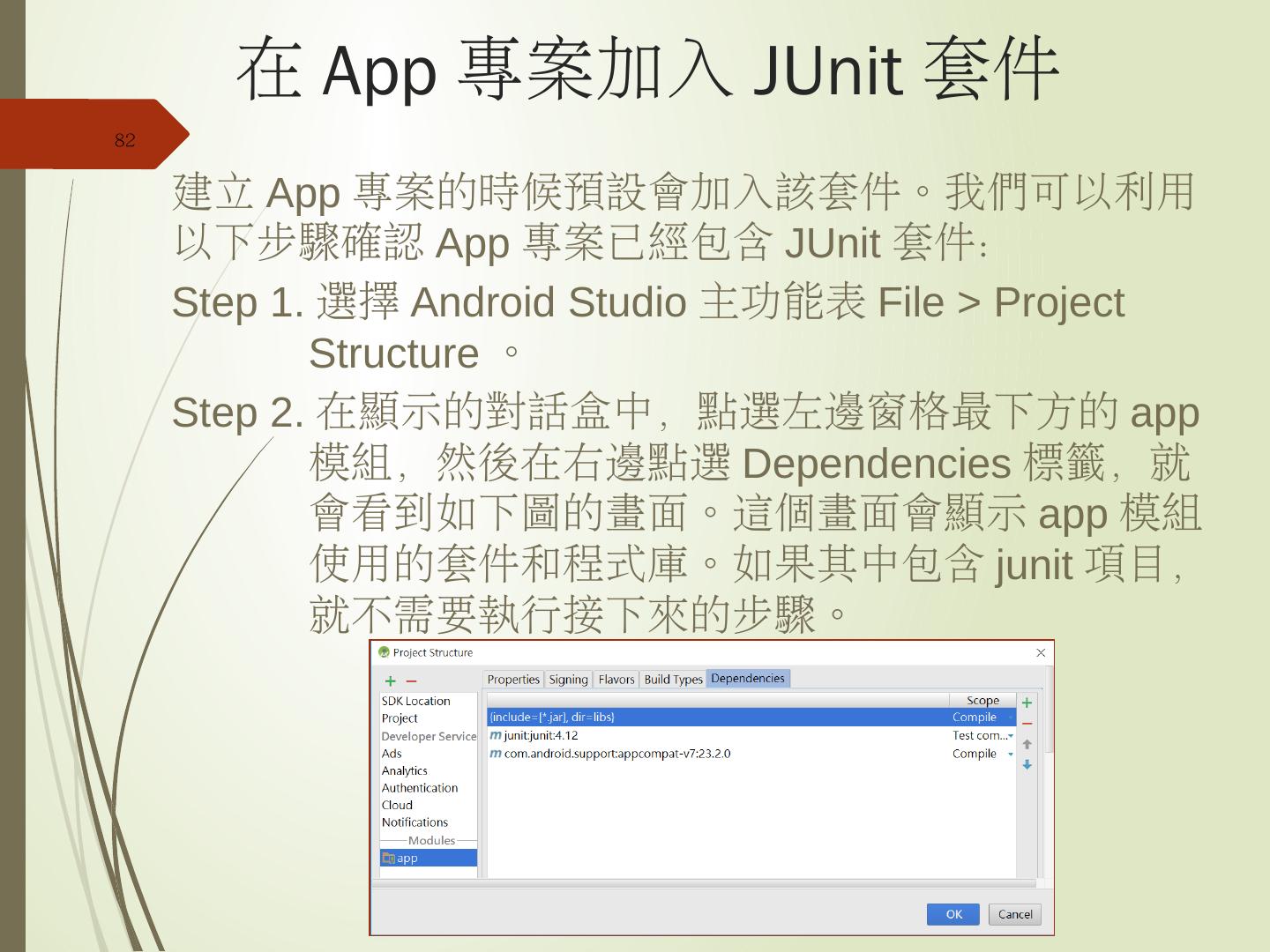Select SDK Location in the left pane
Viewport: 1270px width, 952px height.
coord(415,701)
